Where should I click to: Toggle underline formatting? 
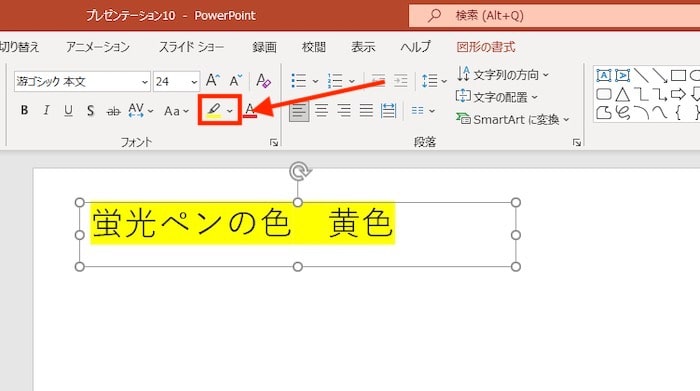pos(68,110)
